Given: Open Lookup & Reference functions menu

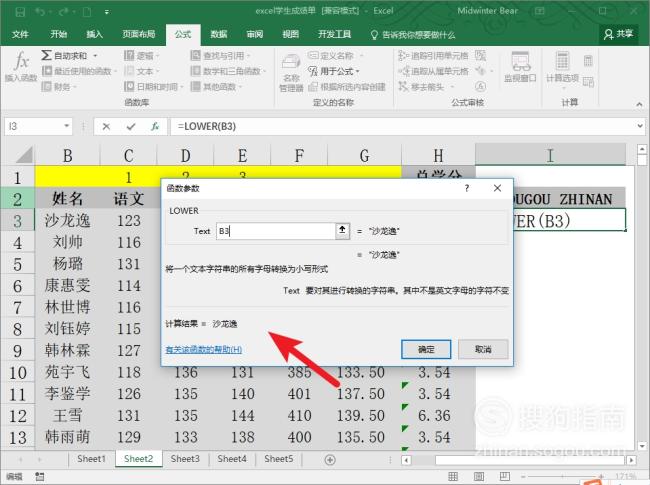Looking at the screenshot, I should (220, 56).
